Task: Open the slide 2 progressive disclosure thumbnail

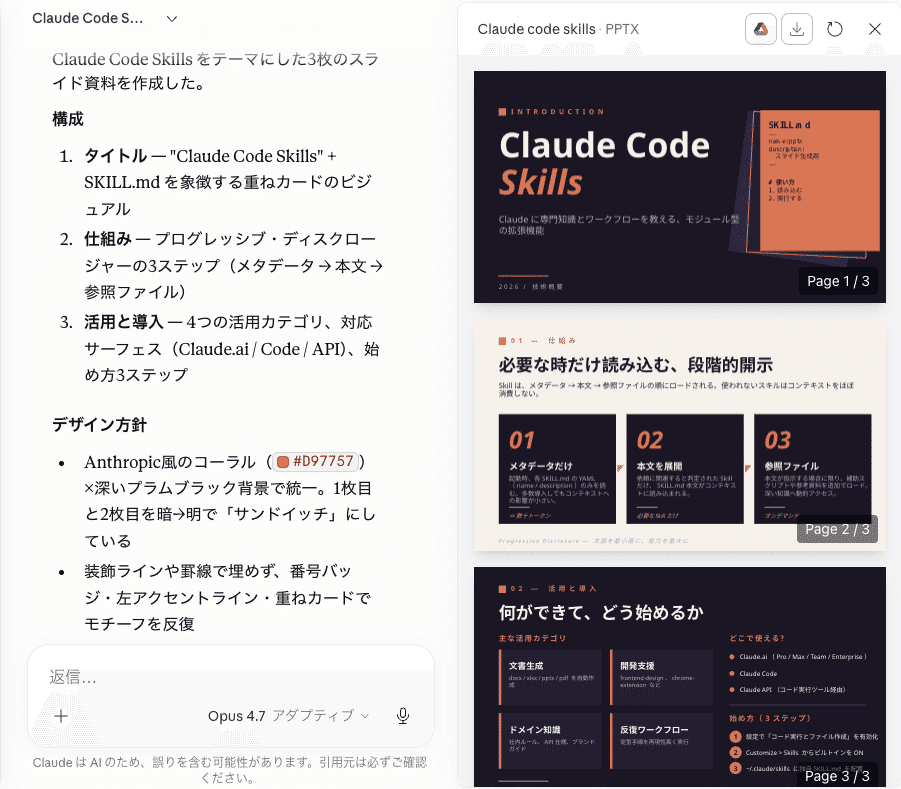Action: 680,436
